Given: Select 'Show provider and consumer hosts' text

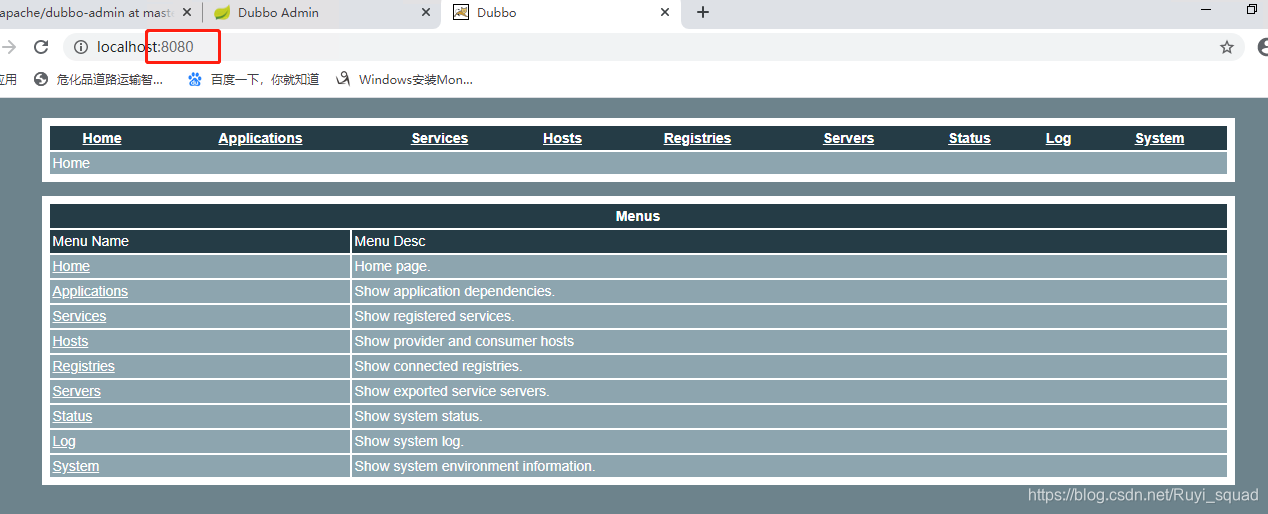Looking at the screenshot, I should (464, 341).
